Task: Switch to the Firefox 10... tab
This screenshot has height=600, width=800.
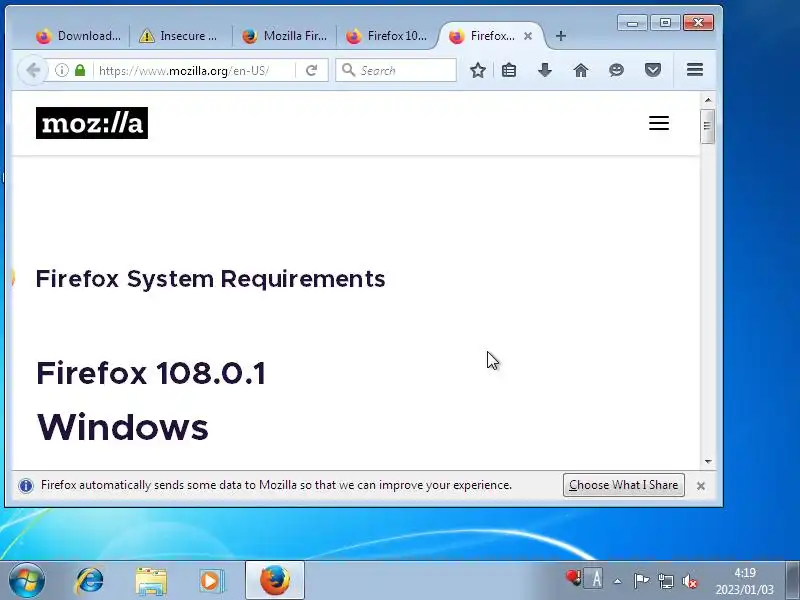Action: point(386,36)
